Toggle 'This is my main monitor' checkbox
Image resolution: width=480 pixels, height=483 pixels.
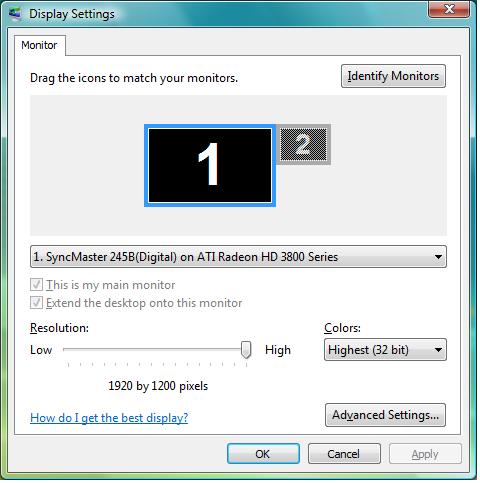click(36, 285)
